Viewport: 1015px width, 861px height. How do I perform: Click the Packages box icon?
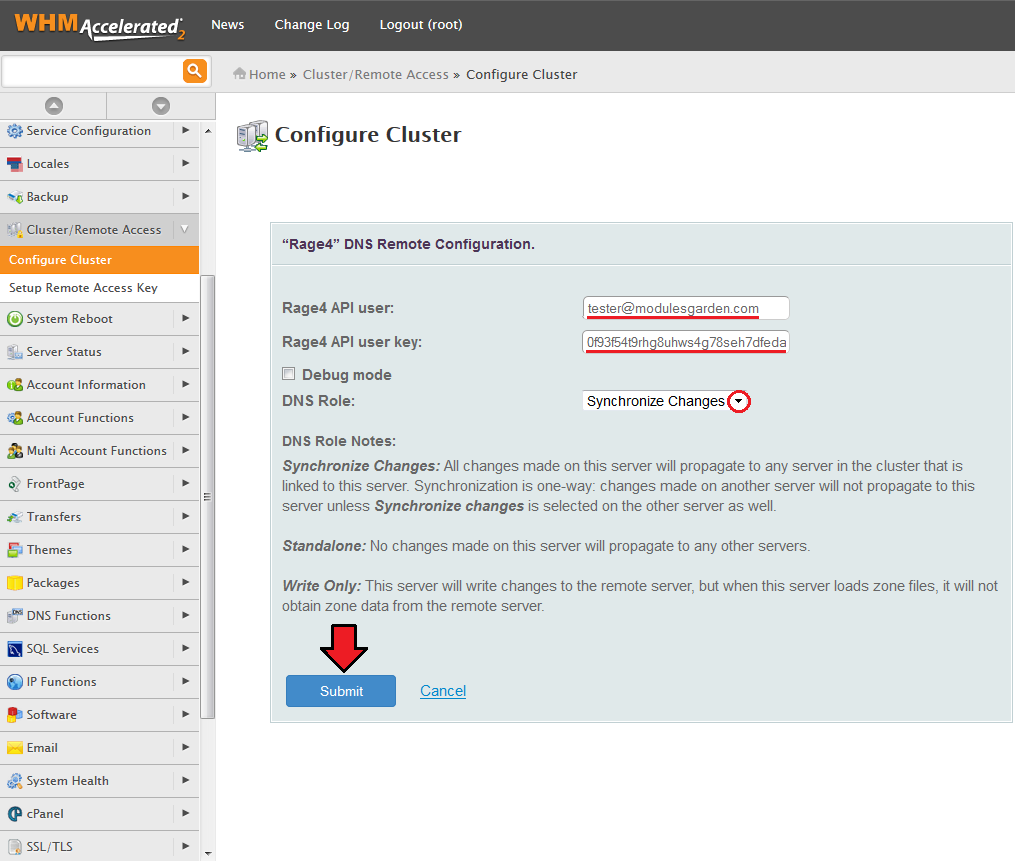[14, 583]
